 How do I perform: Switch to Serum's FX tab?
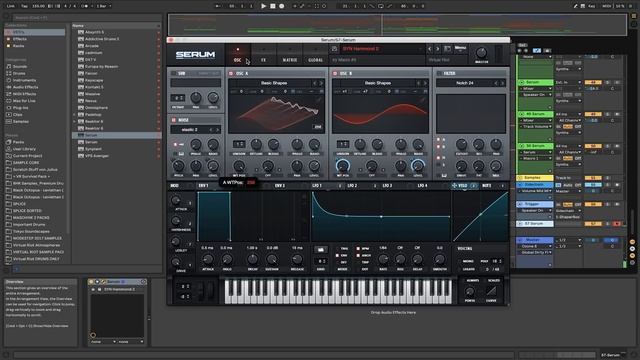click(264, 55)
